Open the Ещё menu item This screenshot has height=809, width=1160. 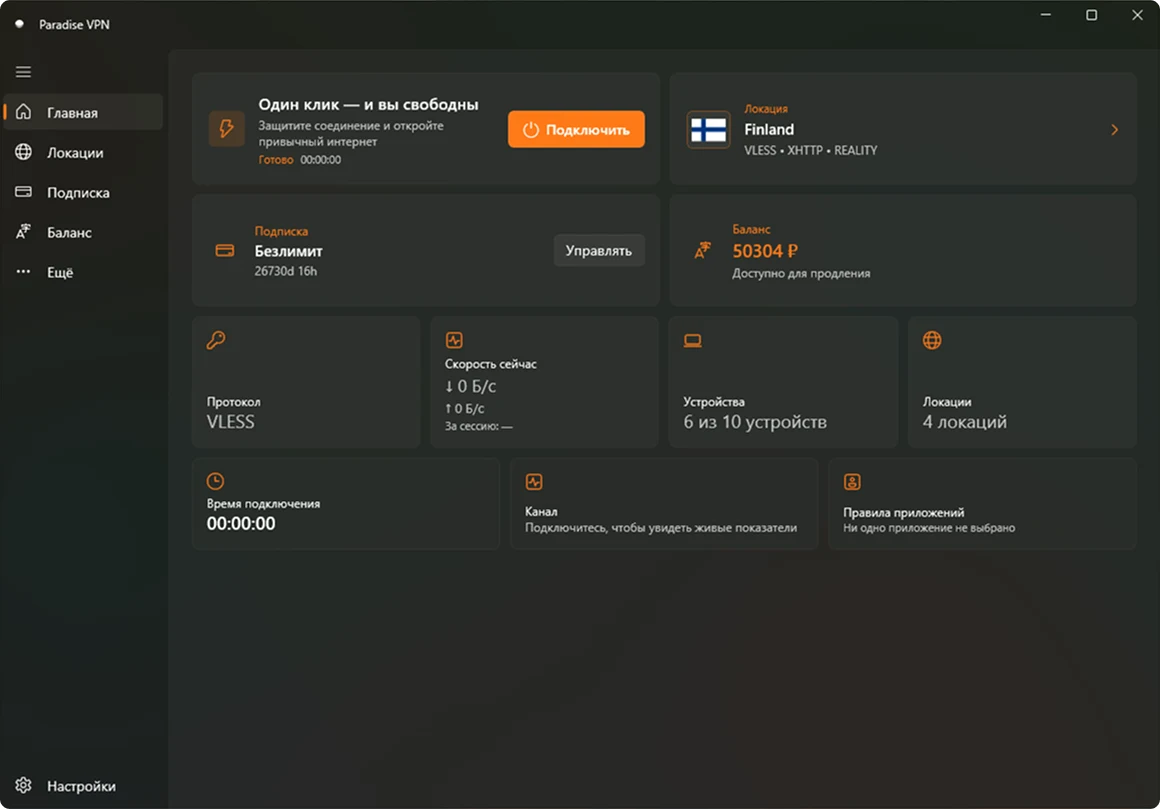tap(83, 272)
